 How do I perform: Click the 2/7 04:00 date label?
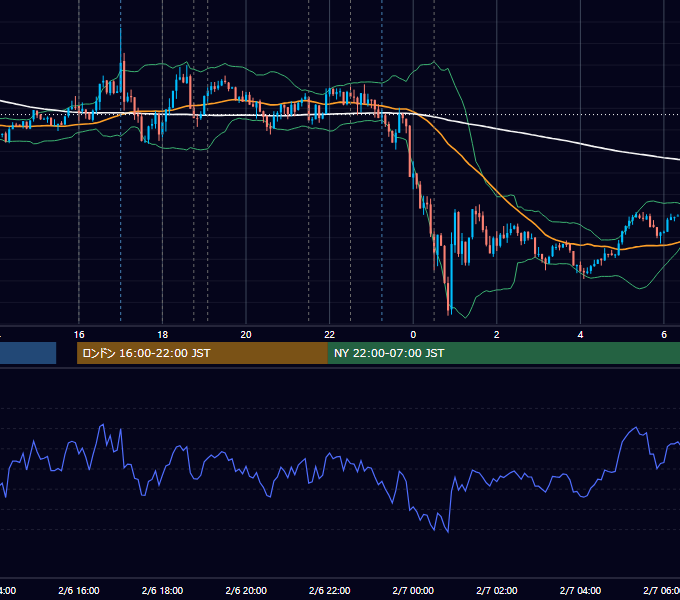tap(580, 590)
